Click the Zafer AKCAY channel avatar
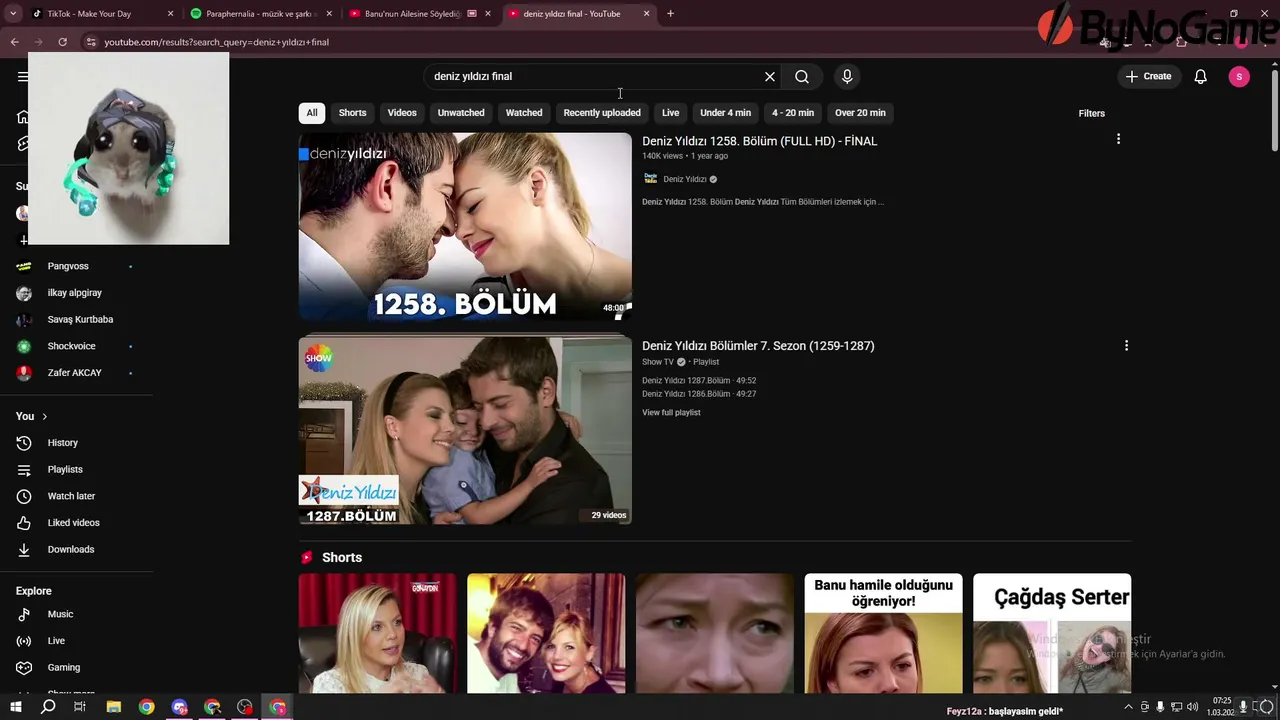1280x720 pixels. (x=25, y=373)
